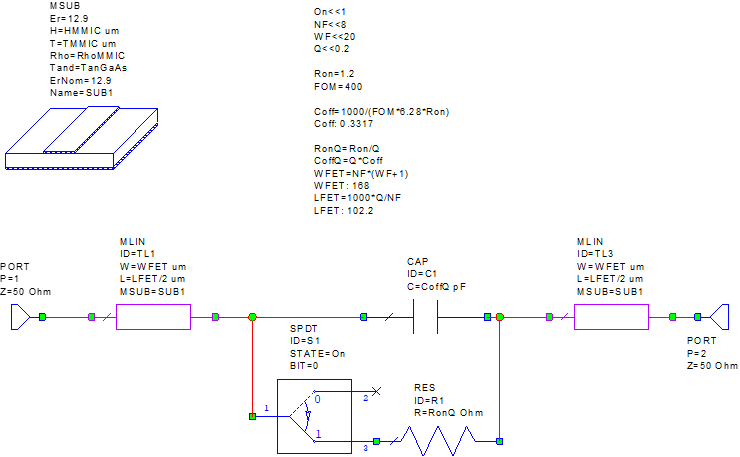The image size is (740, 457).
Task: Select the PORT 2 symbol at right
Action: [718, 317]
